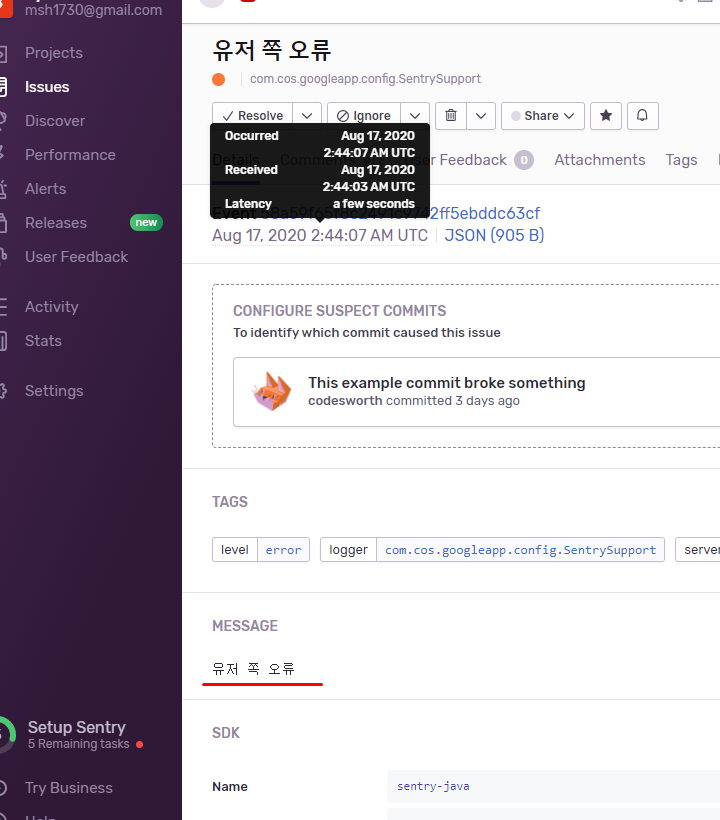Expand the delete options dropdown arrow
This screenshot has height=820, width=720.
(x=481, y=116)
